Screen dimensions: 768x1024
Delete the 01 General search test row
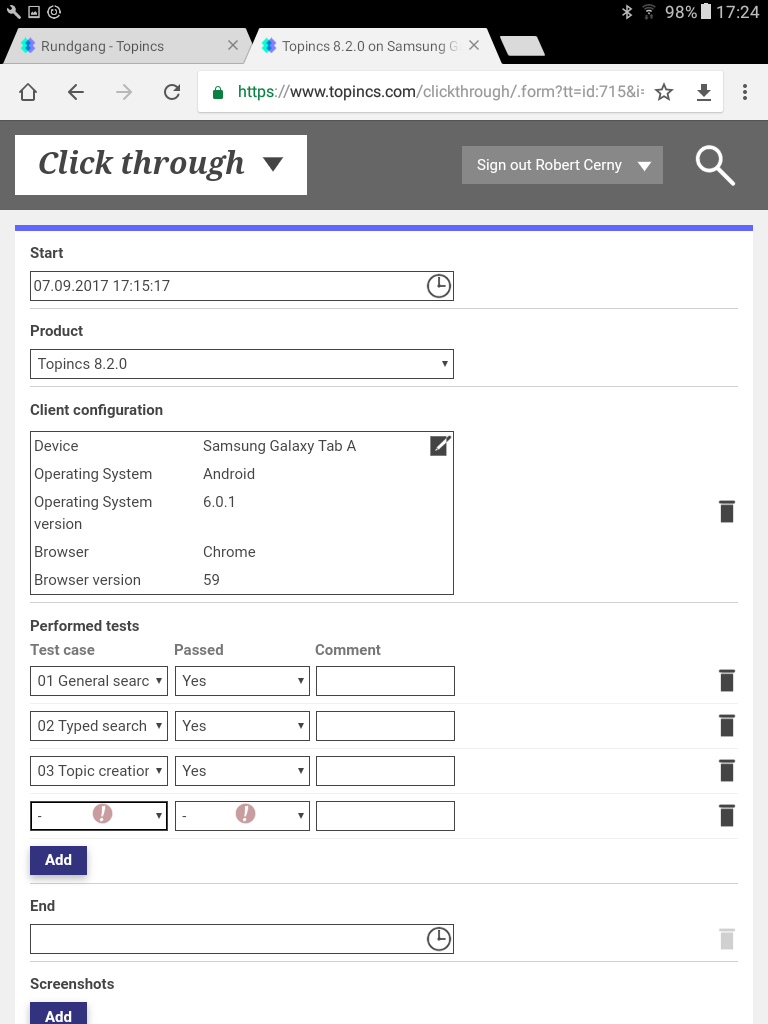[727, 681]
